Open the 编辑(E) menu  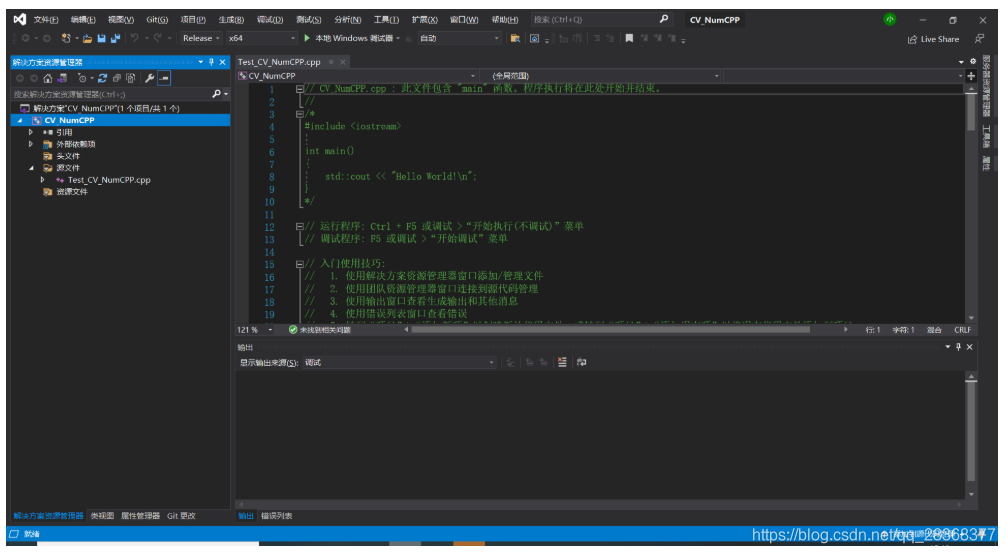click(x=83, y=20)
